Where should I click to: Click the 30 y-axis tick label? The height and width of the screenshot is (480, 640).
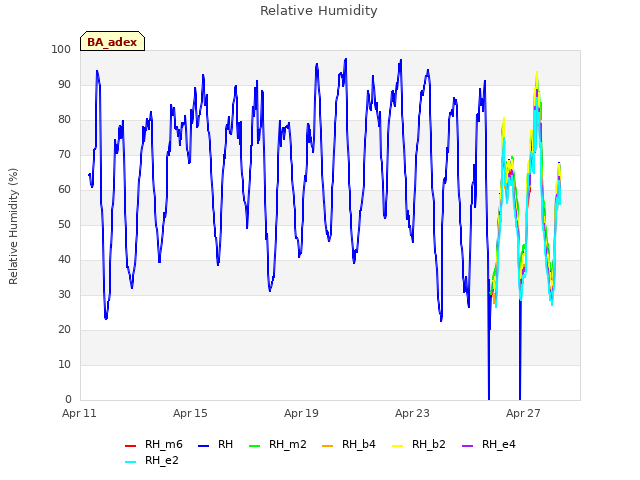(x=64, y=295)
